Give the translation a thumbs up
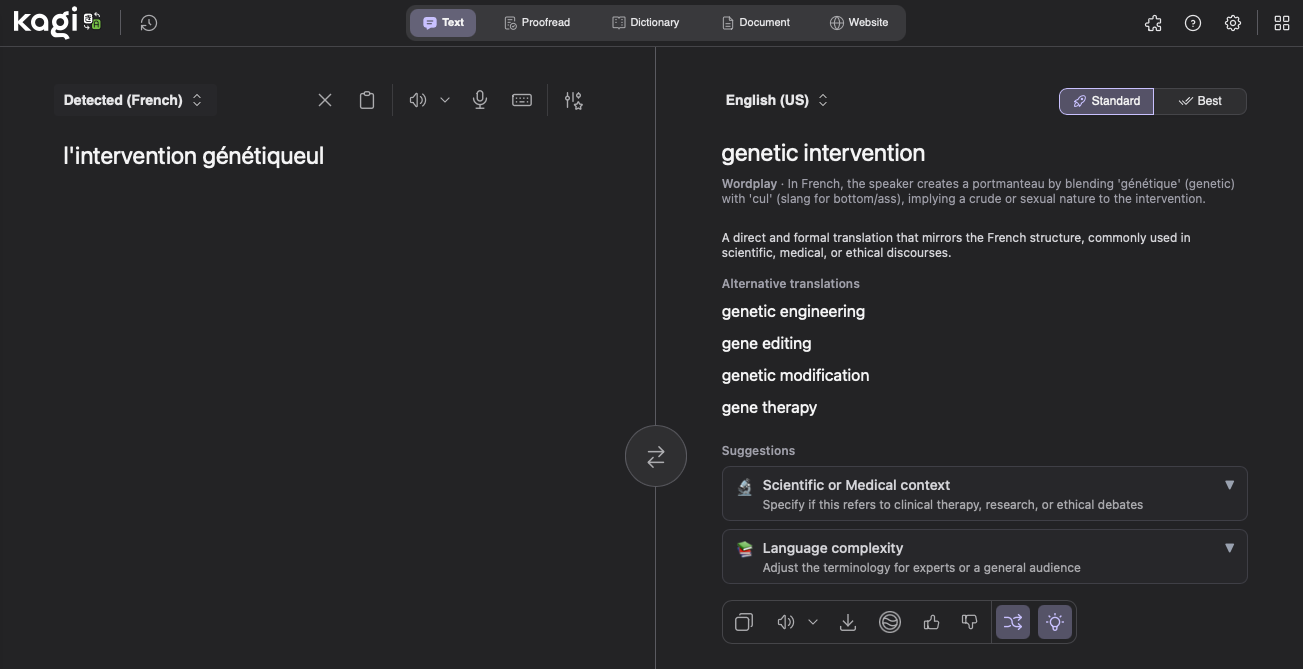Screen dimensions: 1303x669 (x=931, y=622)
